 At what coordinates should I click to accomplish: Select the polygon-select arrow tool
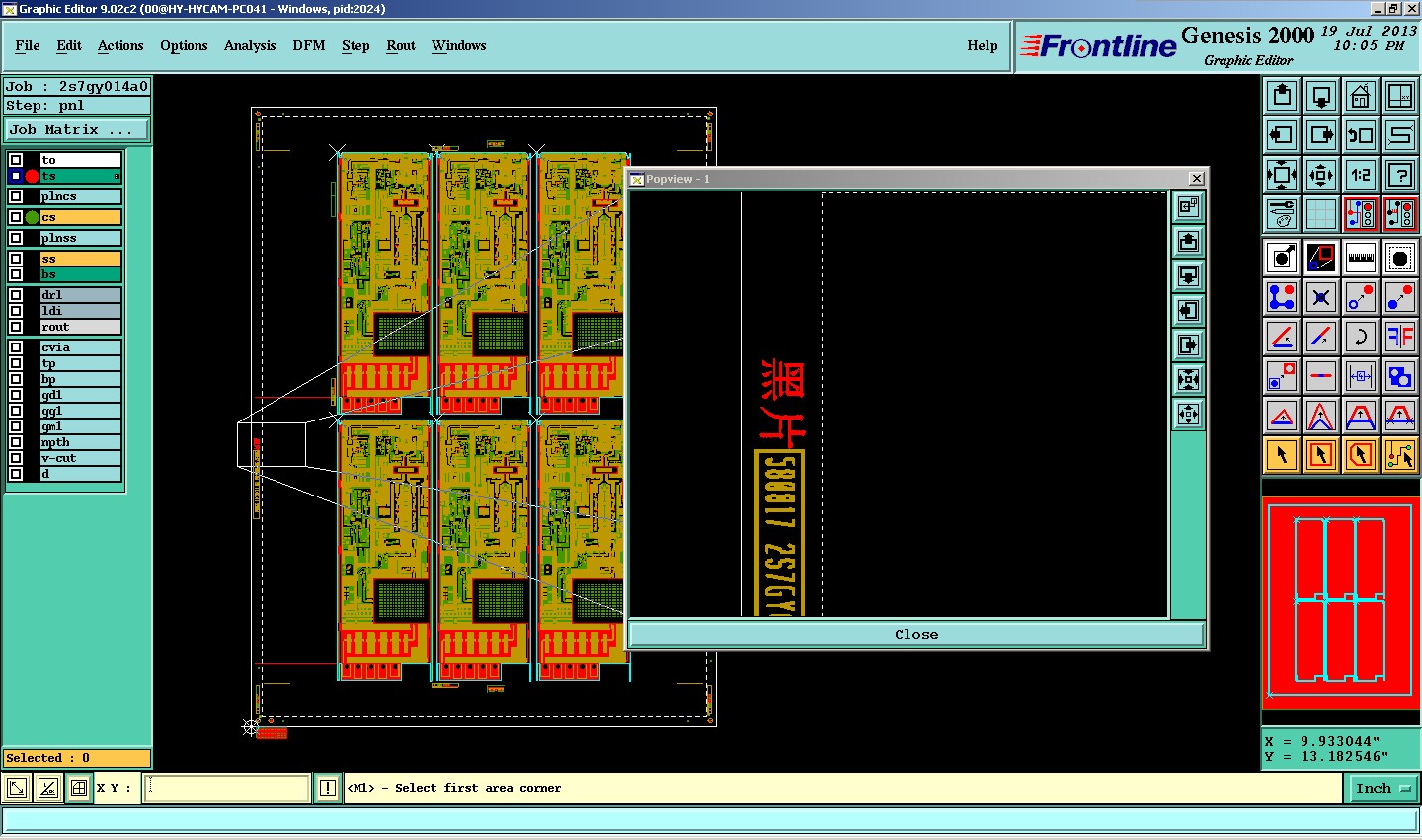(x=1361, y=455)
